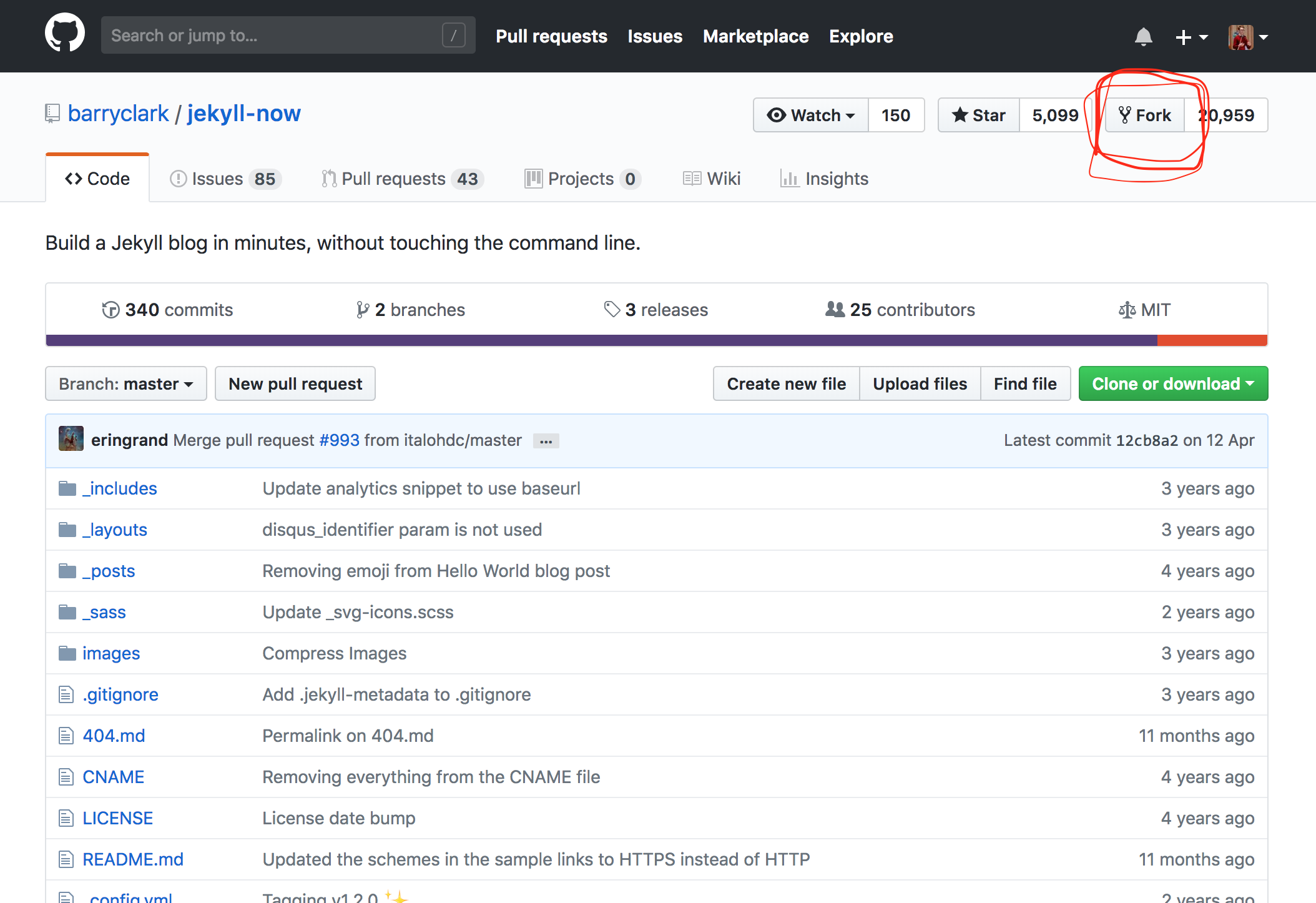Screen dimensions: 1316x903
Task: Open the repository book icon beside barryclark
Action: 52,114
